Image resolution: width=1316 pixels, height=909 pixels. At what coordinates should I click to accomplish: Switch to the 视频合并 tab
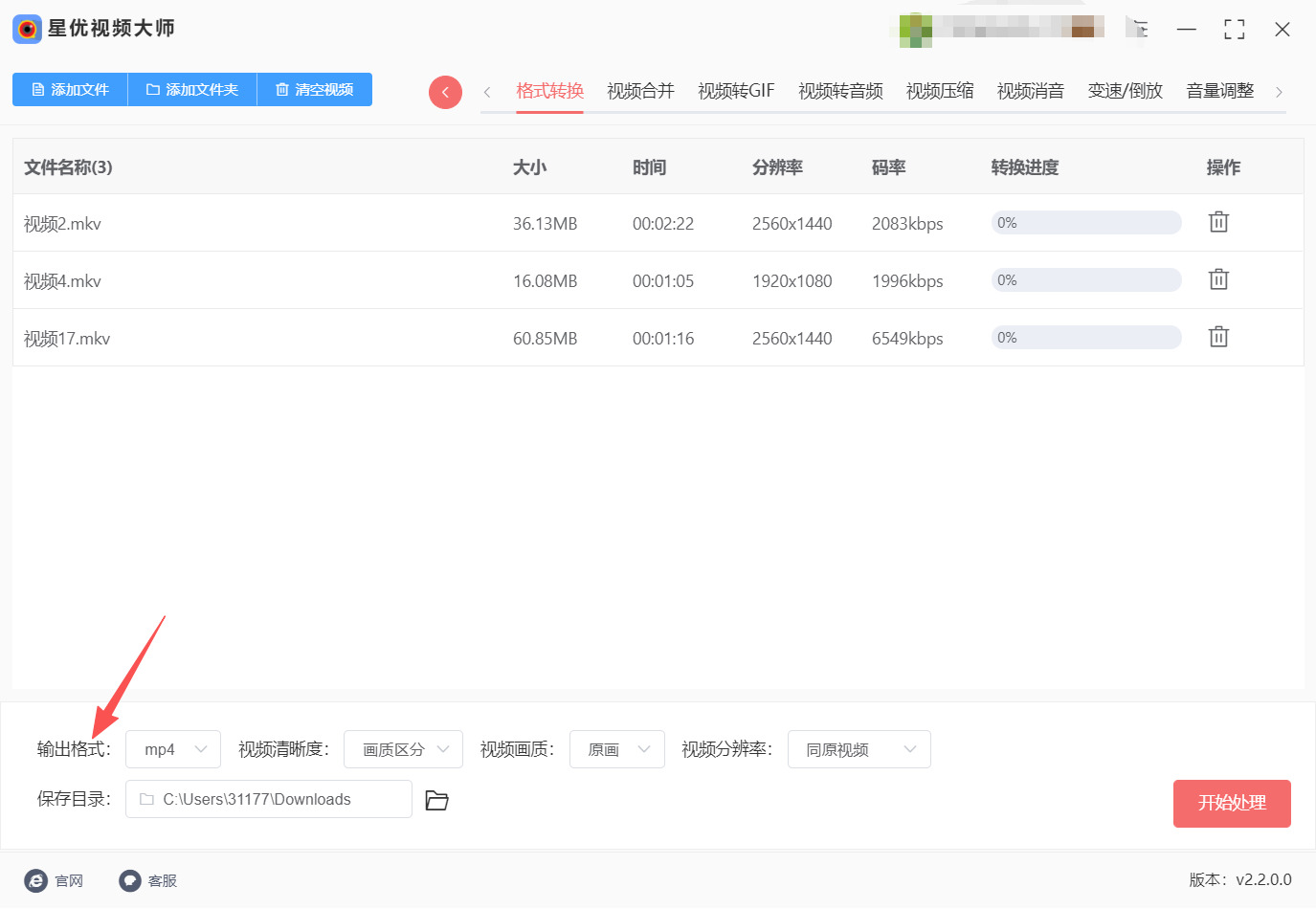coord(640,91)
